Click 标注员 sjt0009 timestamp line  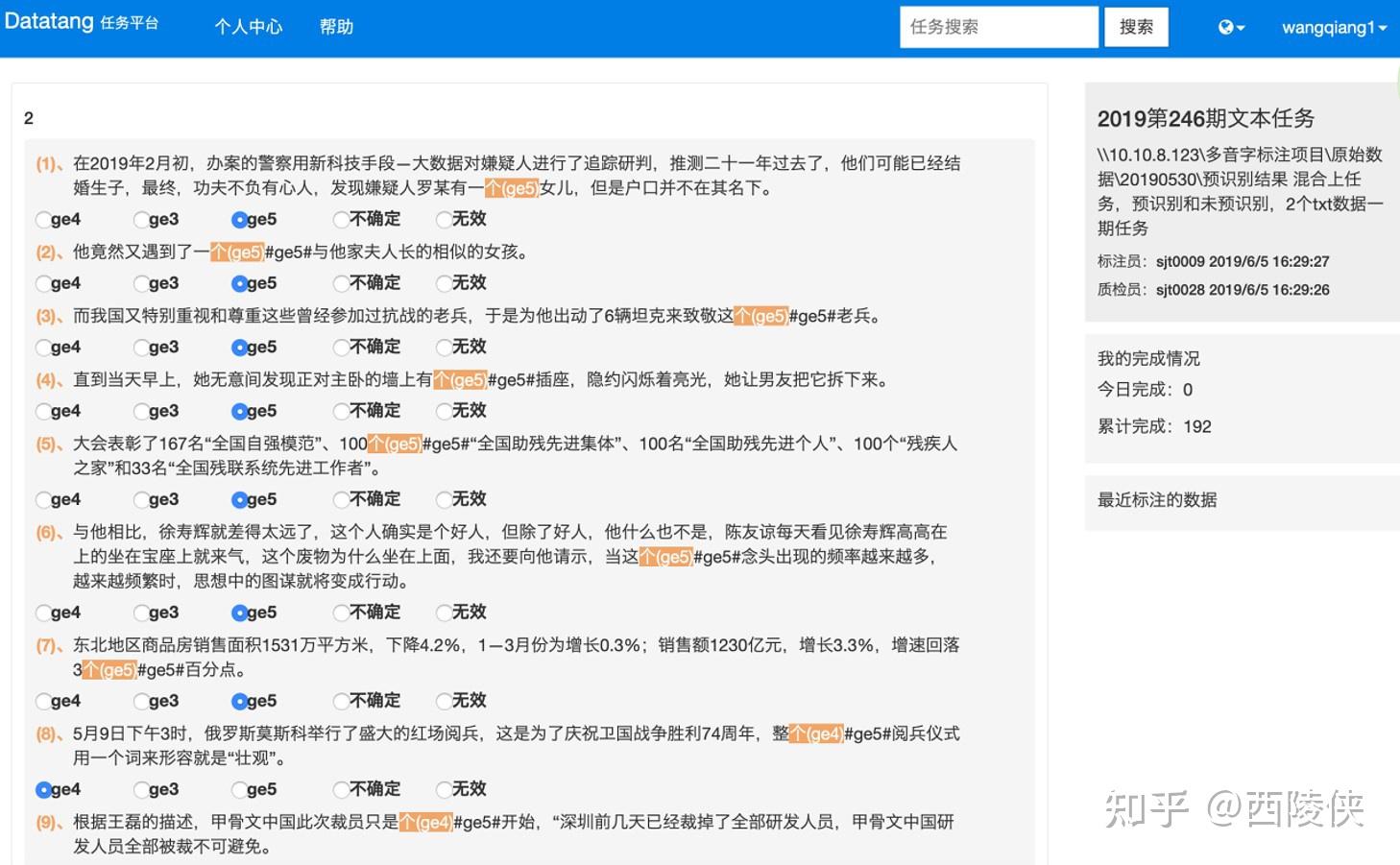click(x=1213, y=261)
